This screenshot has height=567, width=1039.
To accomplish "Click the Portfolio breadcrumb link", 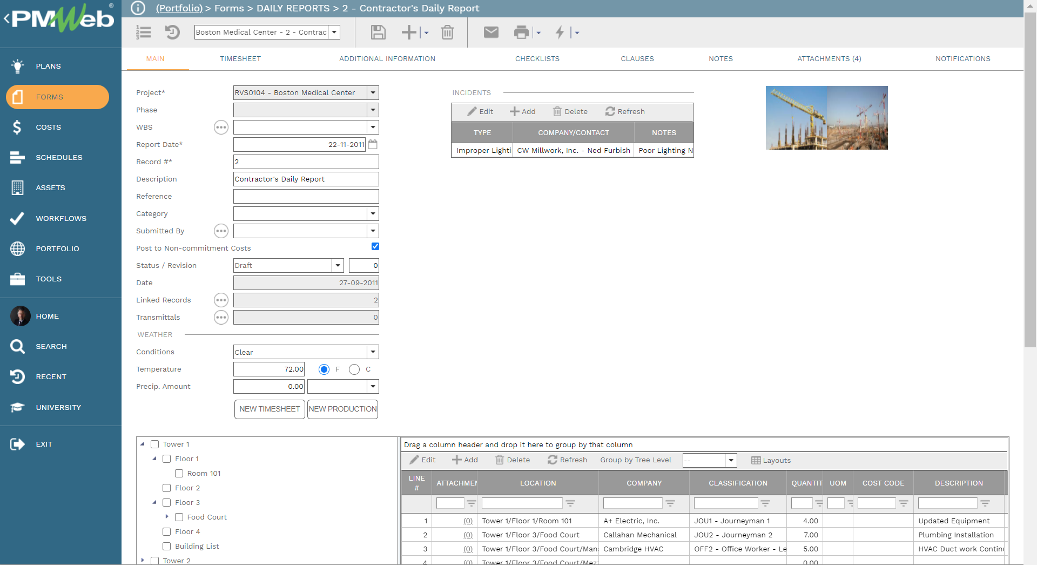I will (181, 8).
